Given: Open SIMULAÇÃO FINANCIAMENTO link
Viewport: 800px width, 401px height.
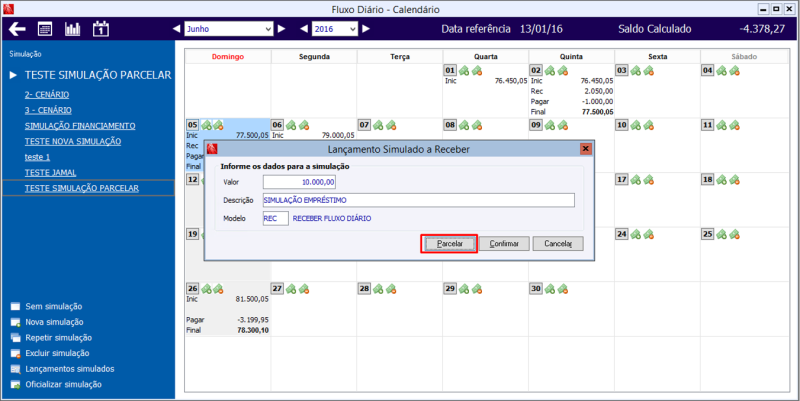Looking at the screenshot, I should click(80, 126).
